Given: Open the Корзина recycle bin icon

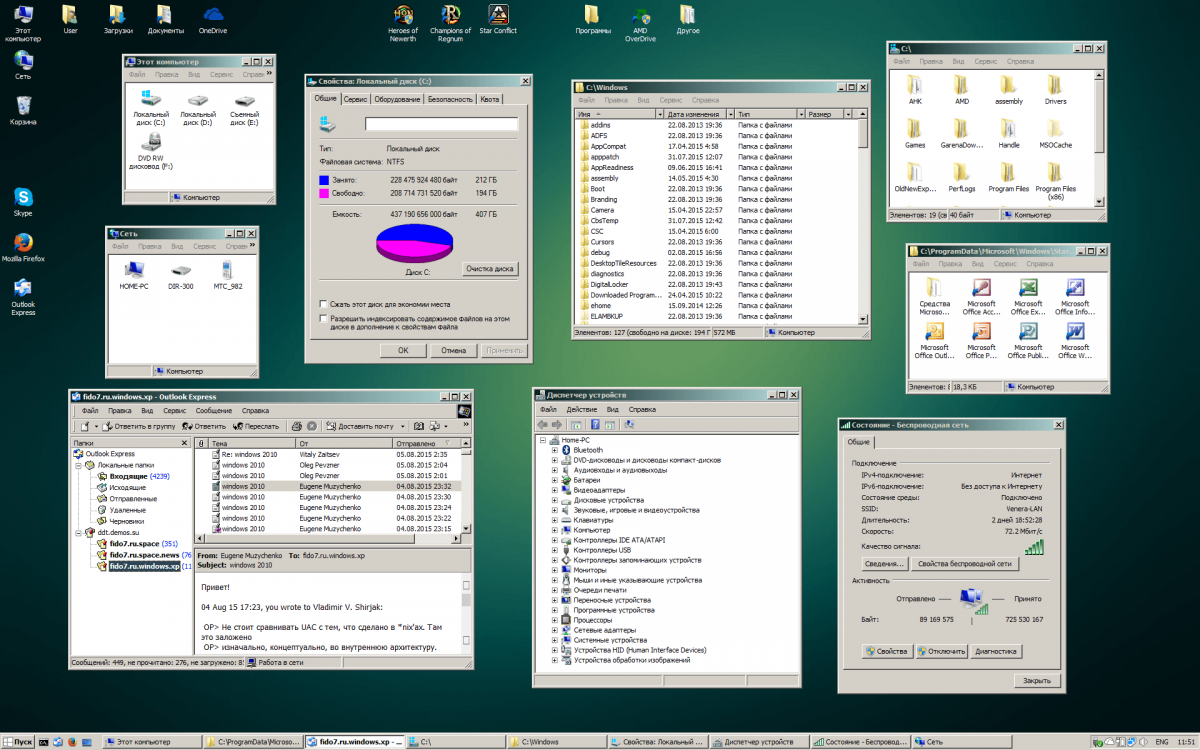Looking at the screenshot, I should click(23, 111).
